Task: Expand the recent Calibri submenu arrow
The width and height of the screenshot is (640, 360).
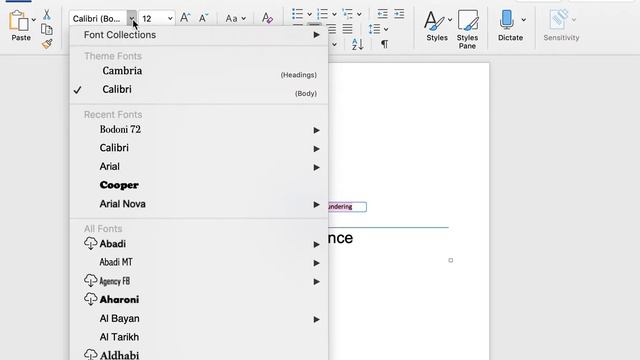Action: point(316,149)
